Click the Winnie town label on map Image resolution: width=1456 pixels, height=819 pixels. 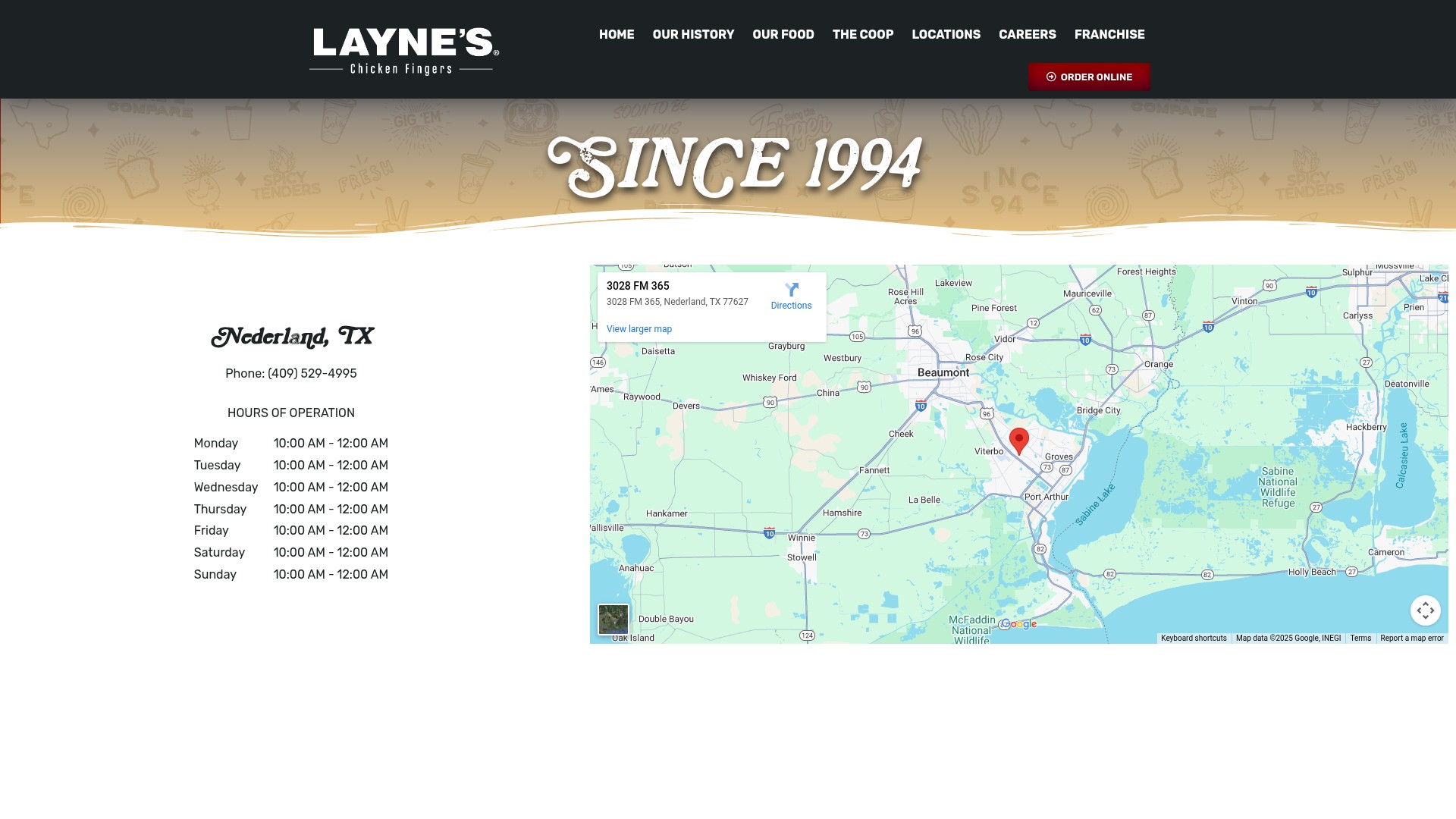pos(802,538)
